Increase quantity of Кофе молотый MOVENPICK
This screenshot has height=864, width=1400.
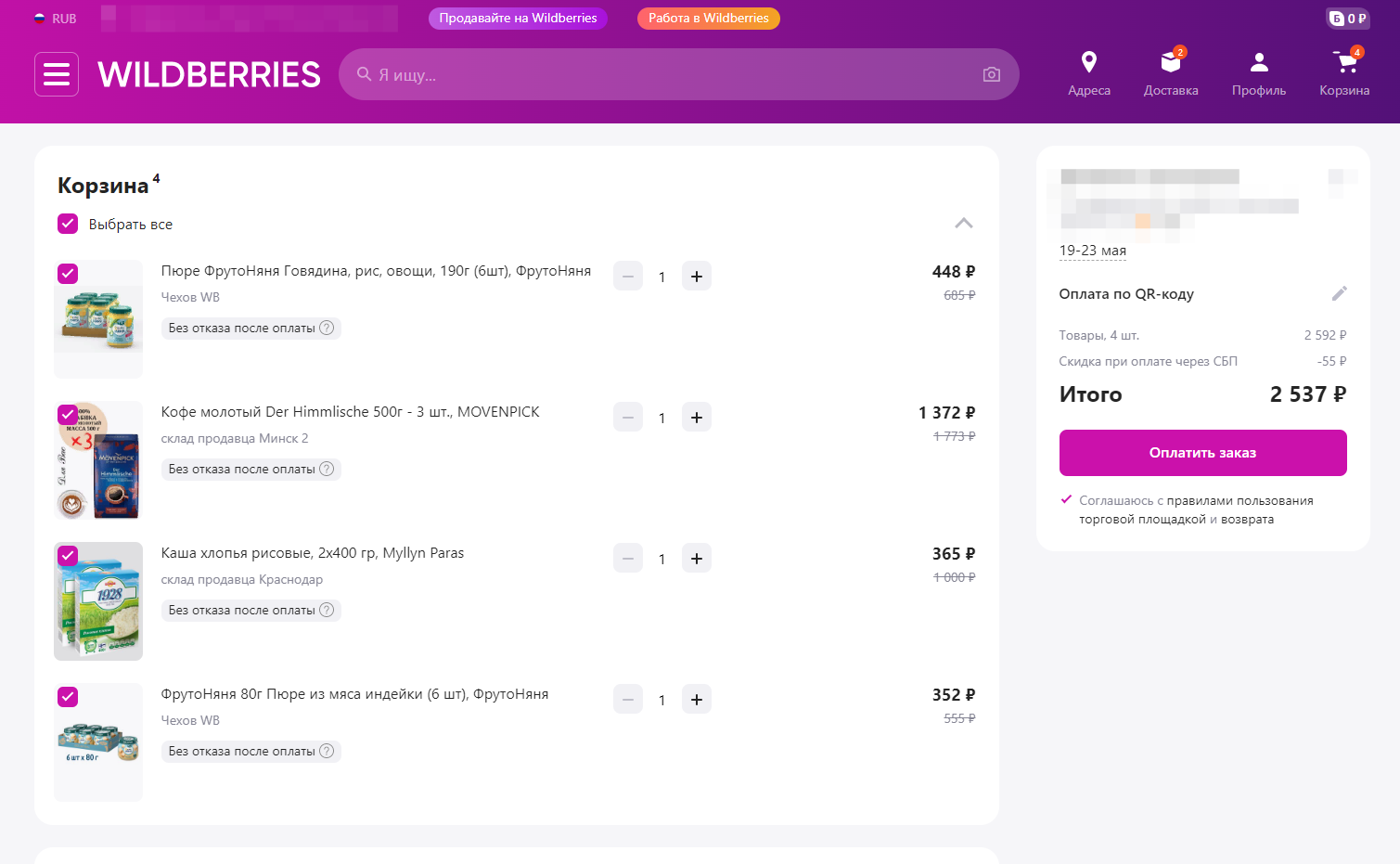click(697, 418)
